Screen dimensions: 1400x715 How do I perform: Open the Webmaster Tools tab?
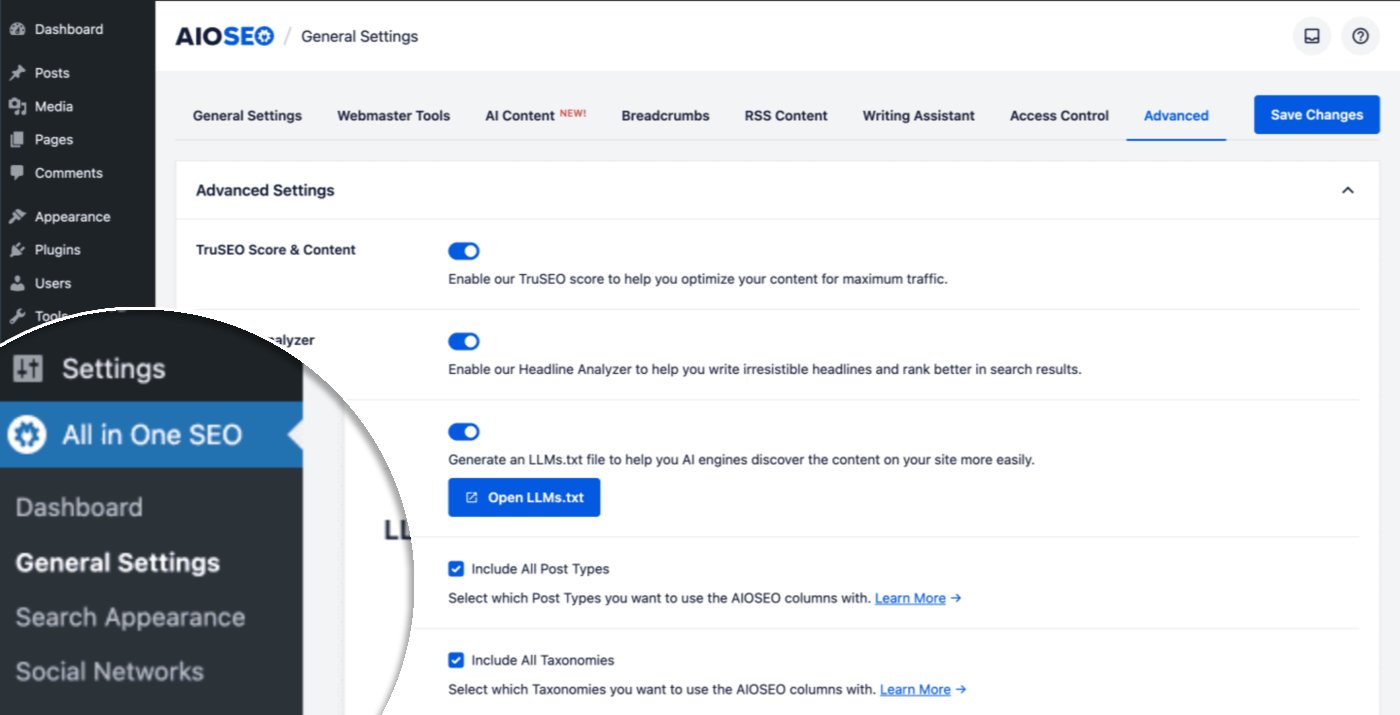tap(394, 116)
